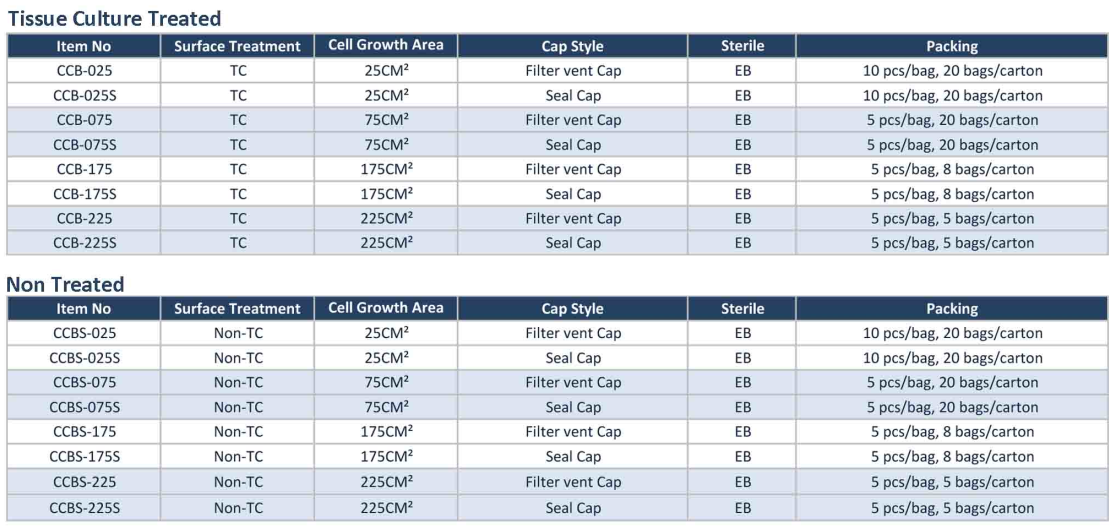Screen dimensions: 1117x527
Task: Select the CCB-025 item number cell
Action: [83, 71]
